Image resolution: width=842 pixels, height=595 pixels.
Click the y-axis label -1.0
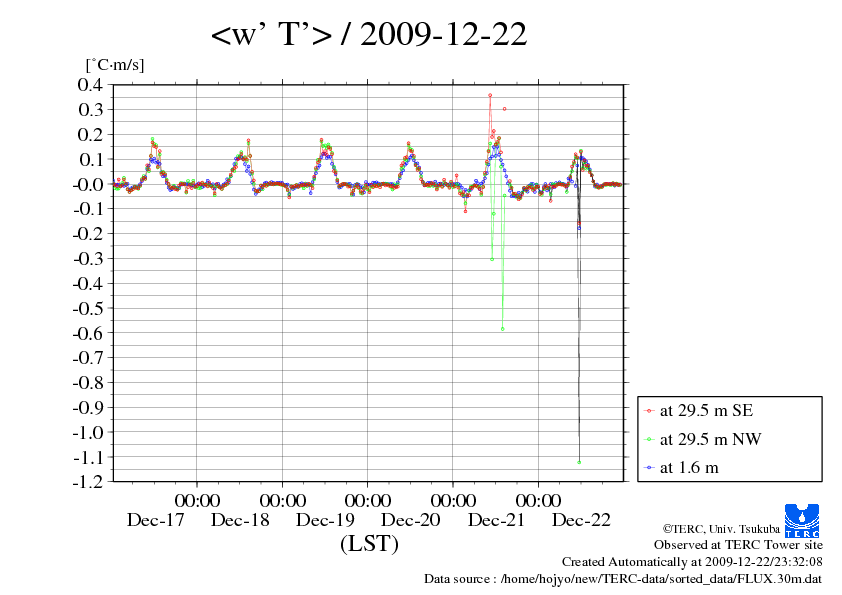click(88, 432)
